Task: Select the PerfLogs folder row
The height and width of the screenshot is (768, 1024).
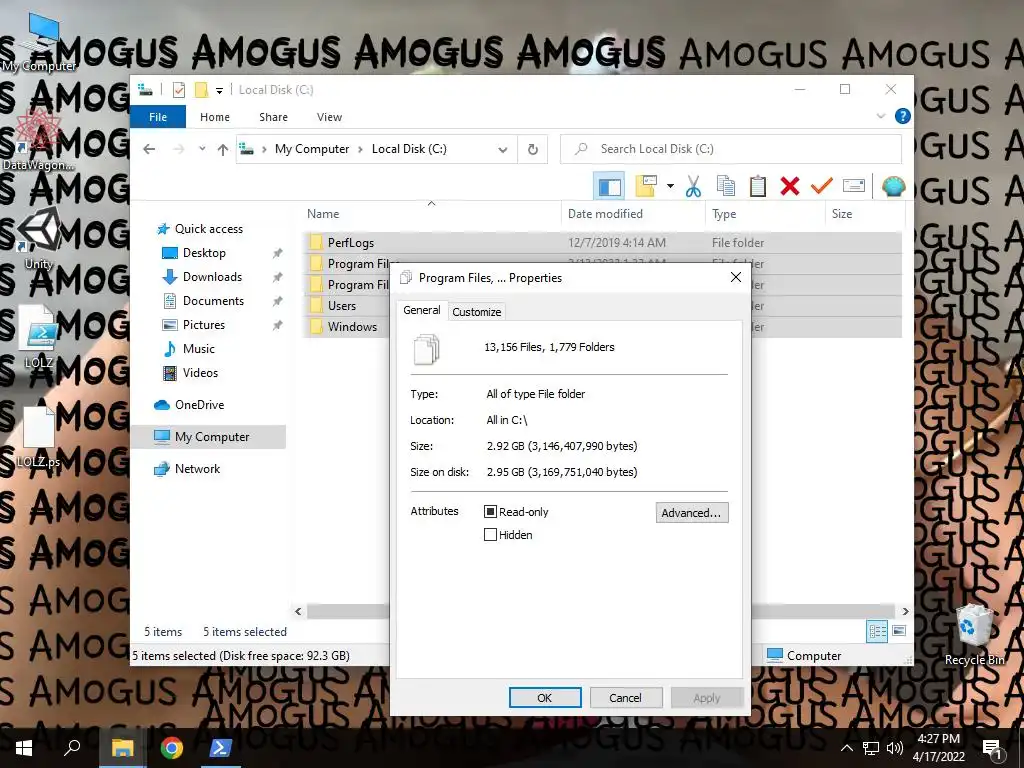Action: pyautogui.click(x=602, y=243)
